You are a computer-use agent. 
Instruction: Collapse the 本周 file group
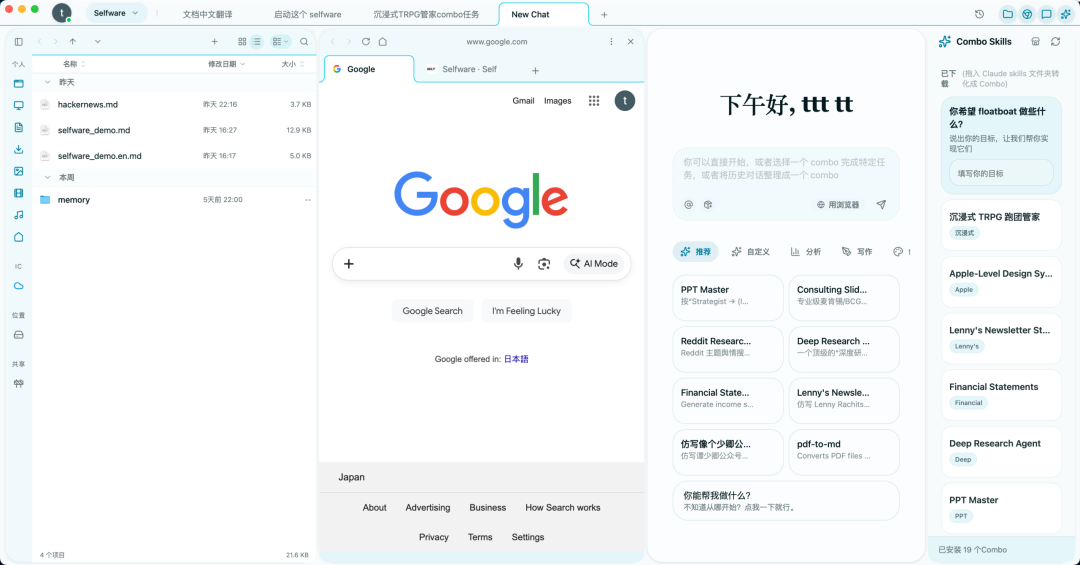pos(48,177)
